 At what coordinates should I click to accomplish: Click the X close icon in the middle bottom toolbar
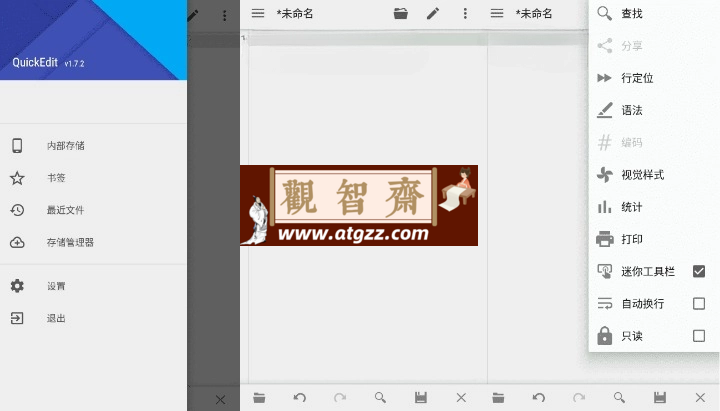point(461,397)
